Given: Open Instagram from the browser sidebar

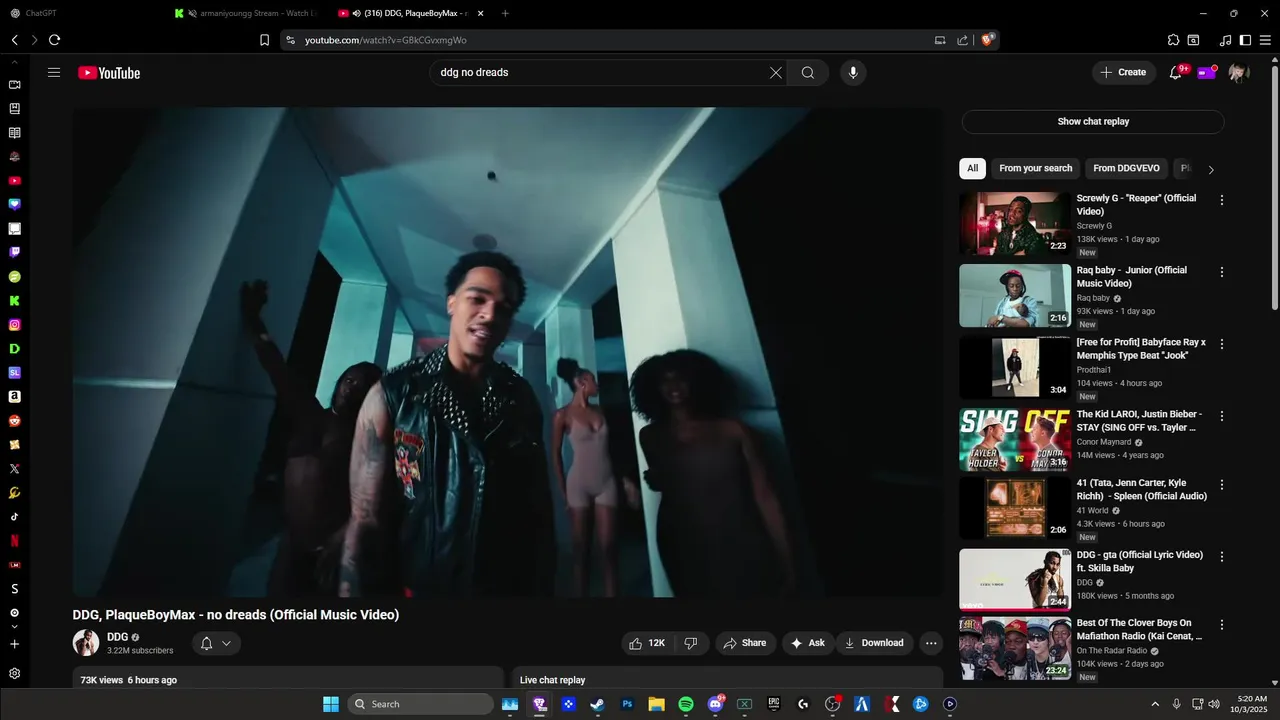Looking at the screenshot, I should [x=14, y=325].
